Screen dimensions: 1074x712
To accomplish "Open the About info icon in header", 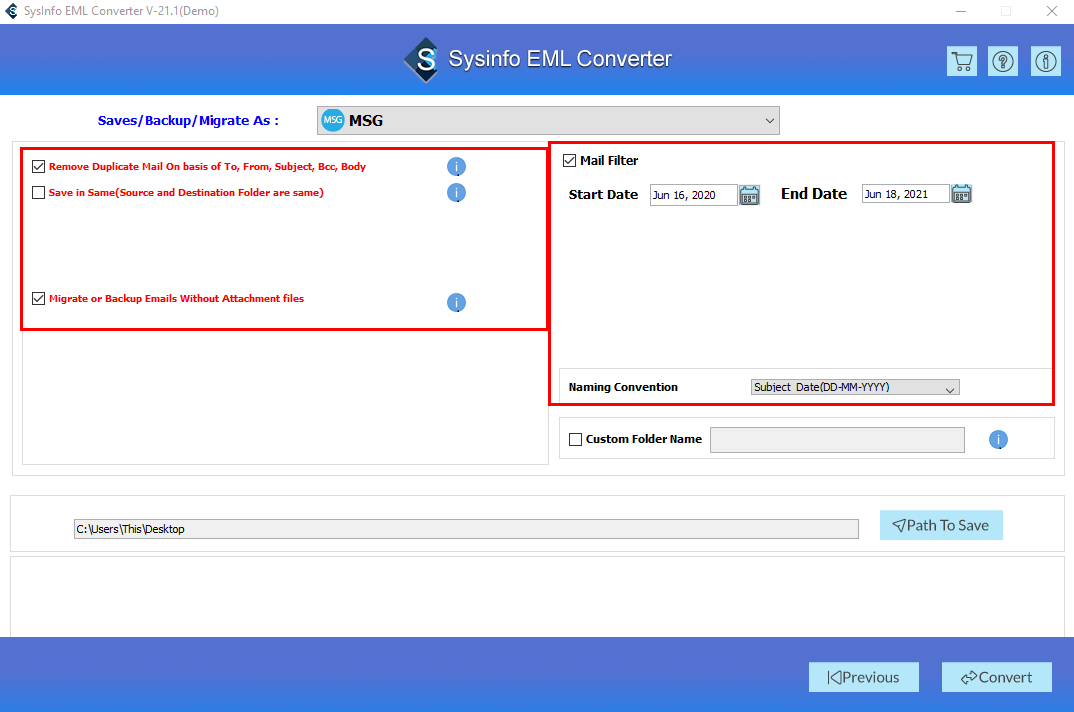I will point(1044,60).
